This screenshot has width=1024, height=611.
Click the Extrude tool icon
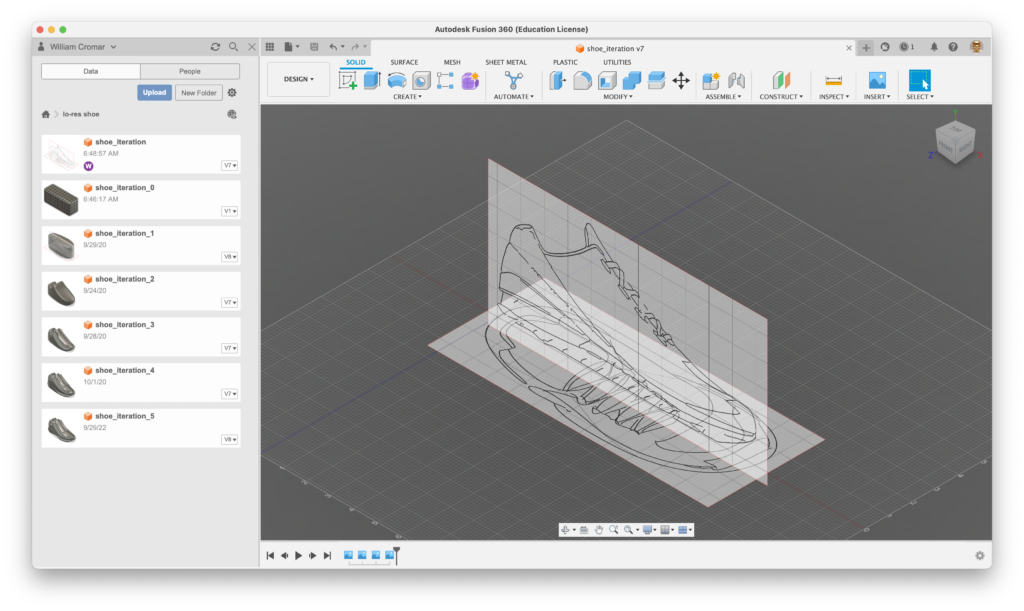(x=372, y=81)
